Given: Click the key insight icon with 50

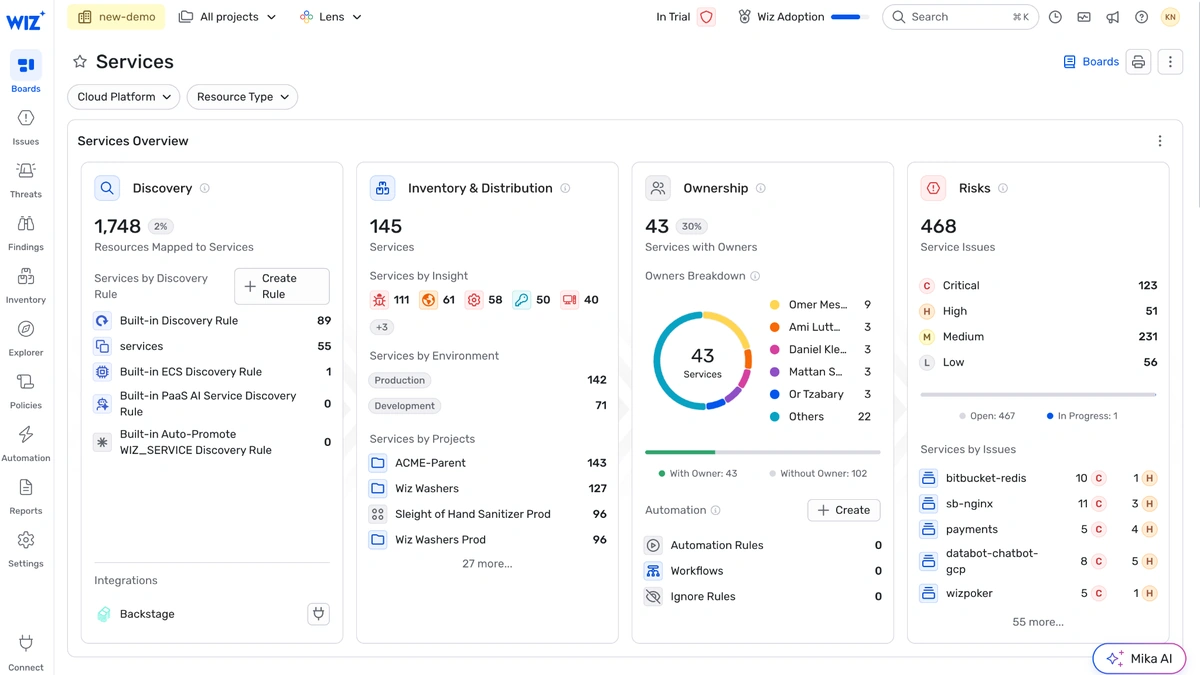Looking at the screenshot, I should [x=521, y=300].
